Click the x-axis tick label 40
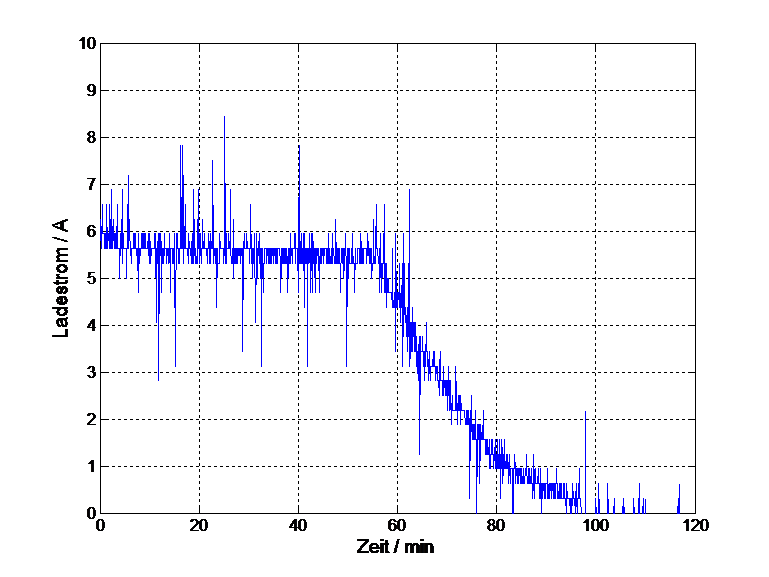The width and height of the screenshot is (769, 577). point(298,525)
